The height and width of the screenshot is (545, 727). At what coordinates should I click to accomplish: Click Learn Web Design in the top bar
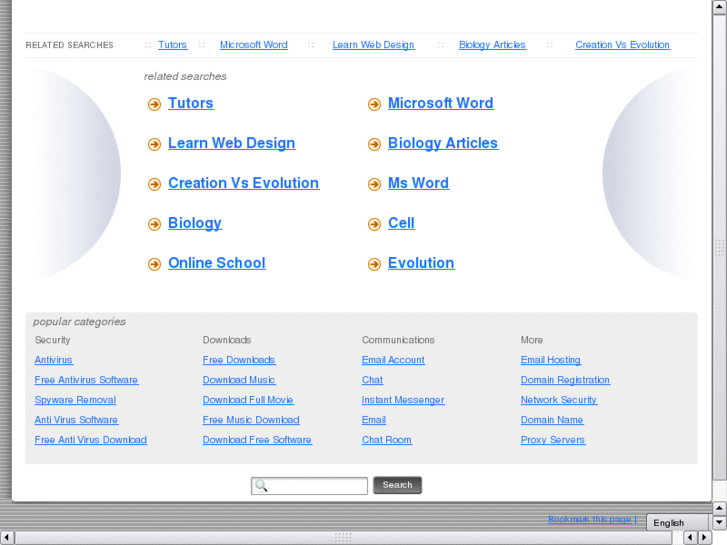[x=373, y=45]
